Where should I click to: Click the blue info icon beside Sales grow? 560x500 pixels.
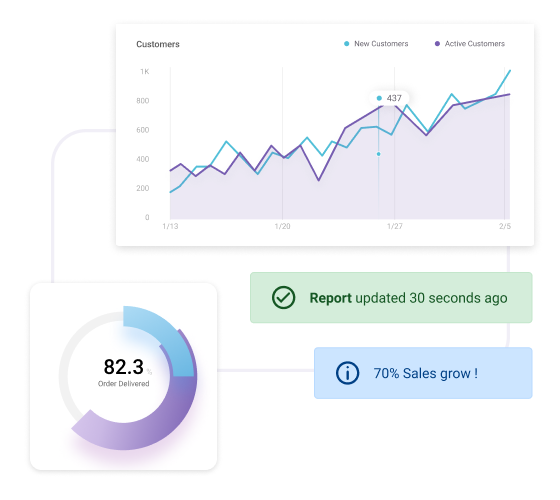pos(347,373)
